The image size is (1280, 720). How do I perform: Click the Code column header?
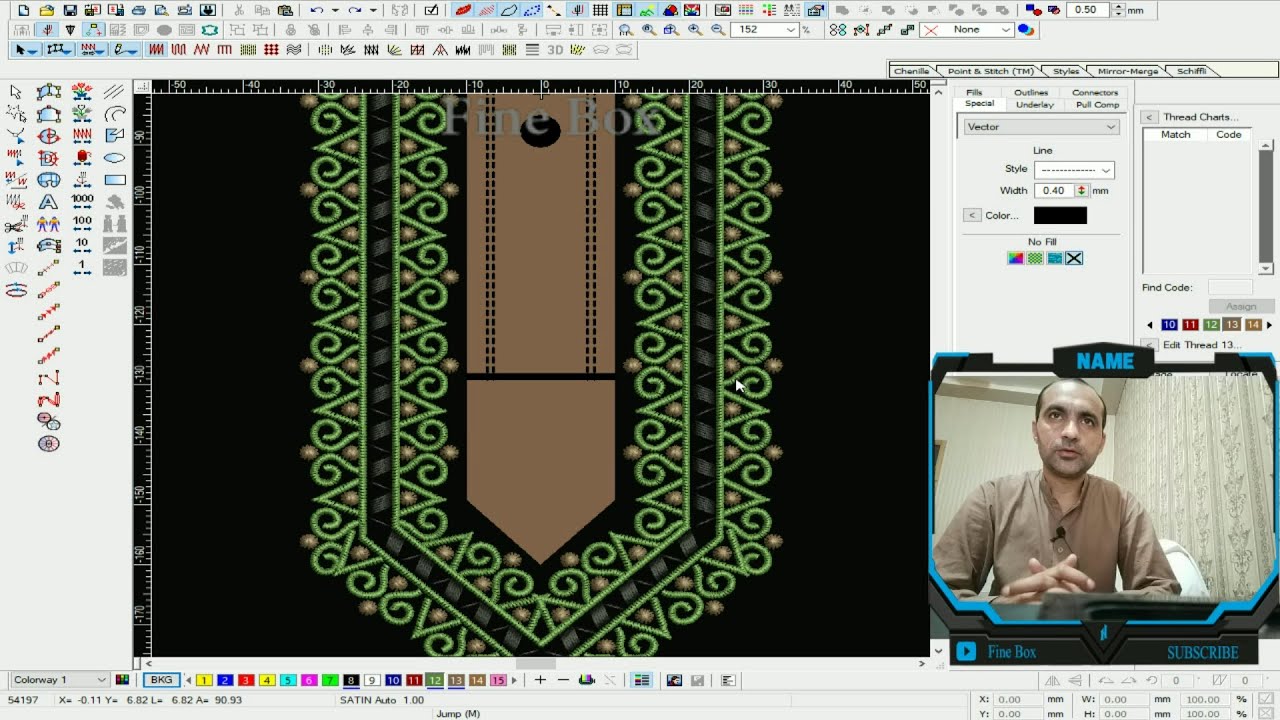1229,134
